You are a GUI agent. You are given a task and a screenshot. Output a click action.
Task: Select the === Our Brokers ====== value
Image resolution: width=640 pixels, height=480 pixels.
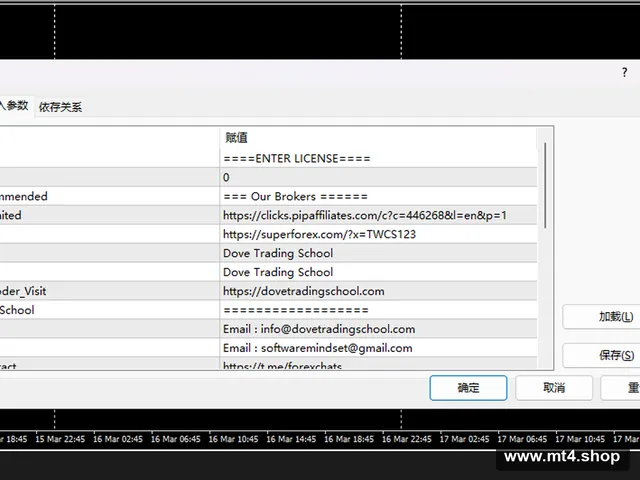coord(378,196)
